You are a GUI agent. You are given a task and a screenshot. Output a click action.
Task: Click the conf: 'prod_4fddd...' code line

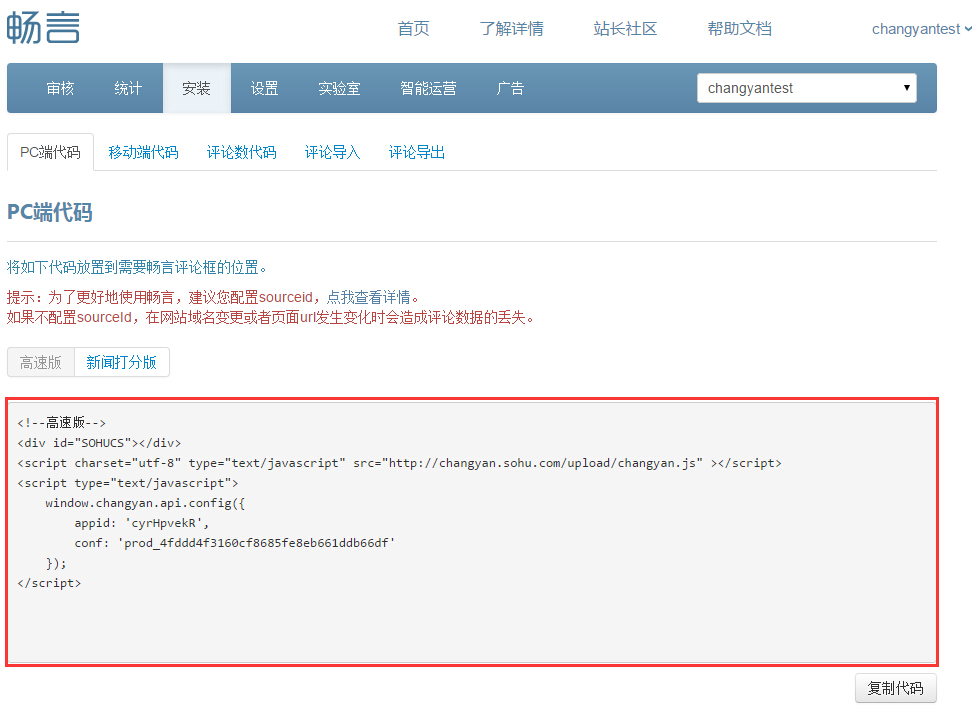[235, 543]
